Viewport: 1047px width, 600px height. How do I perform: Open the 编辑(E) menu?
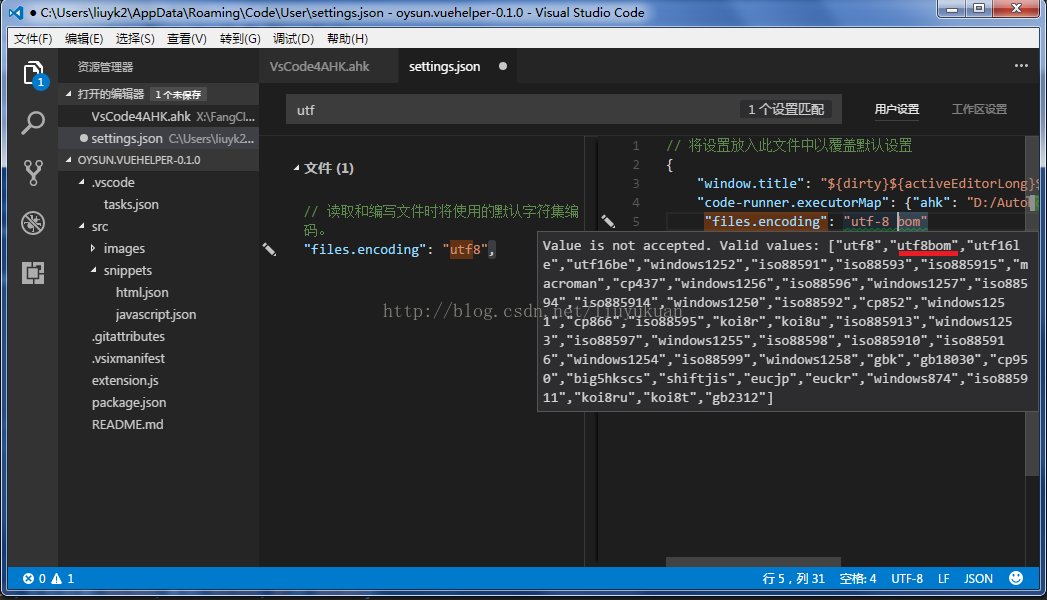(83, 39)
